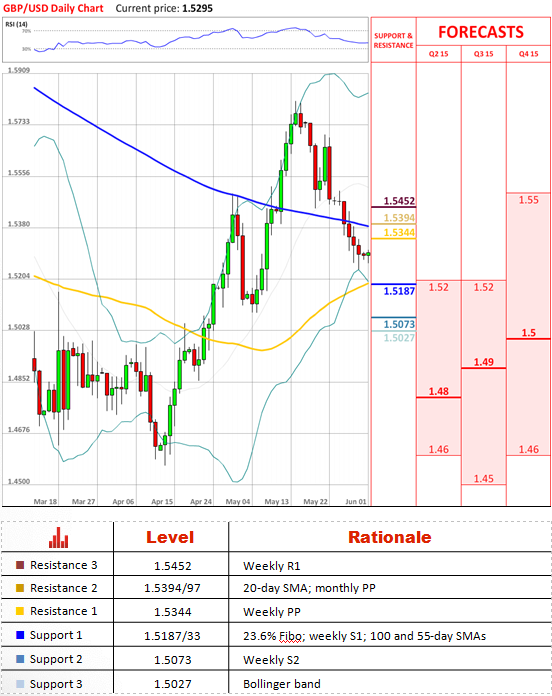Image resolution: width=552 pixels, height=696 pixels.
Task: Click the Q3 15 forecast column header
Action: [x=483, y=54]
